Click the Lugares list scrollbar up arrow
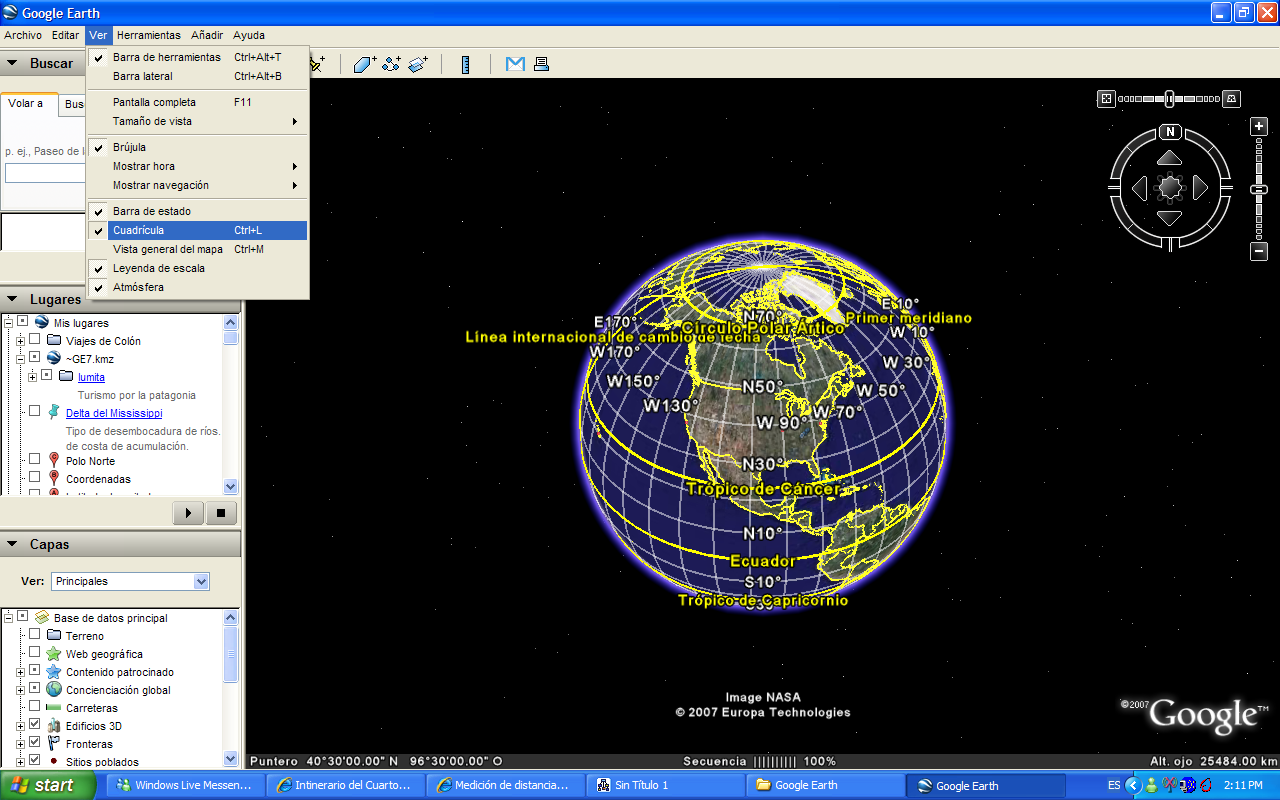 231,323
